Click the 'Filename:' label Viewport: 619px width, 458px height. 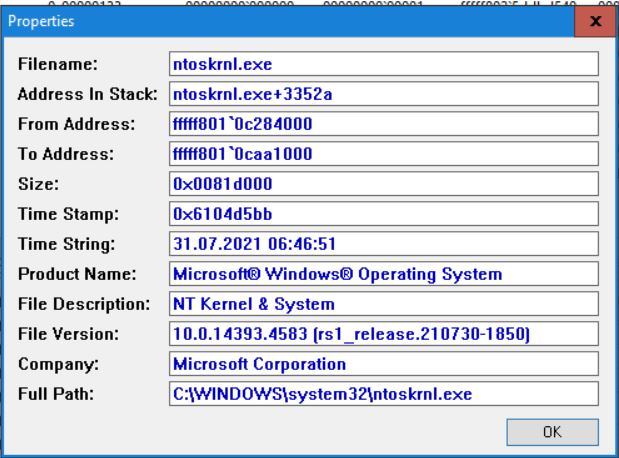58,64
